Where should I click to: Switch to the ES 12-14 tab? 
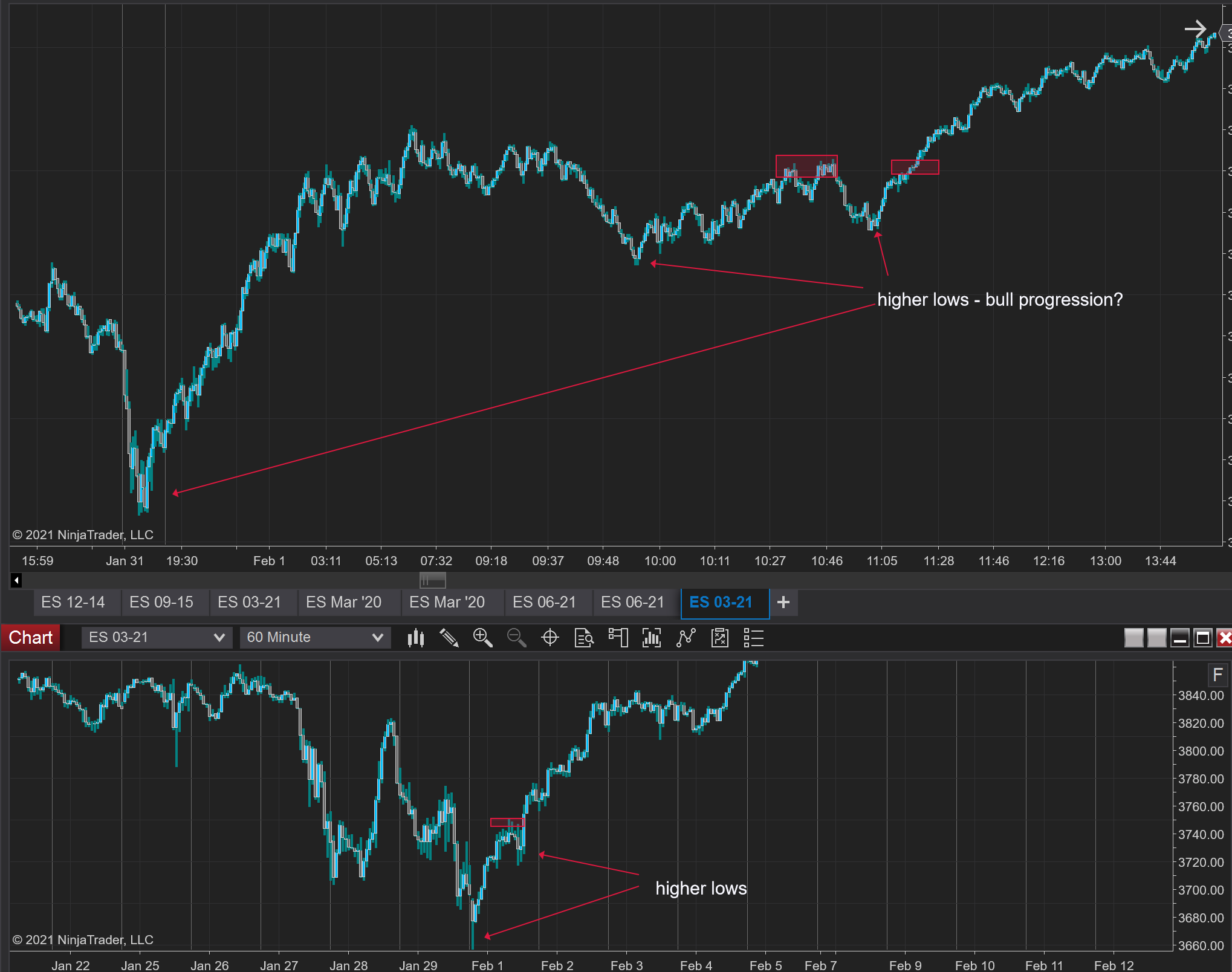pos(73,602)
